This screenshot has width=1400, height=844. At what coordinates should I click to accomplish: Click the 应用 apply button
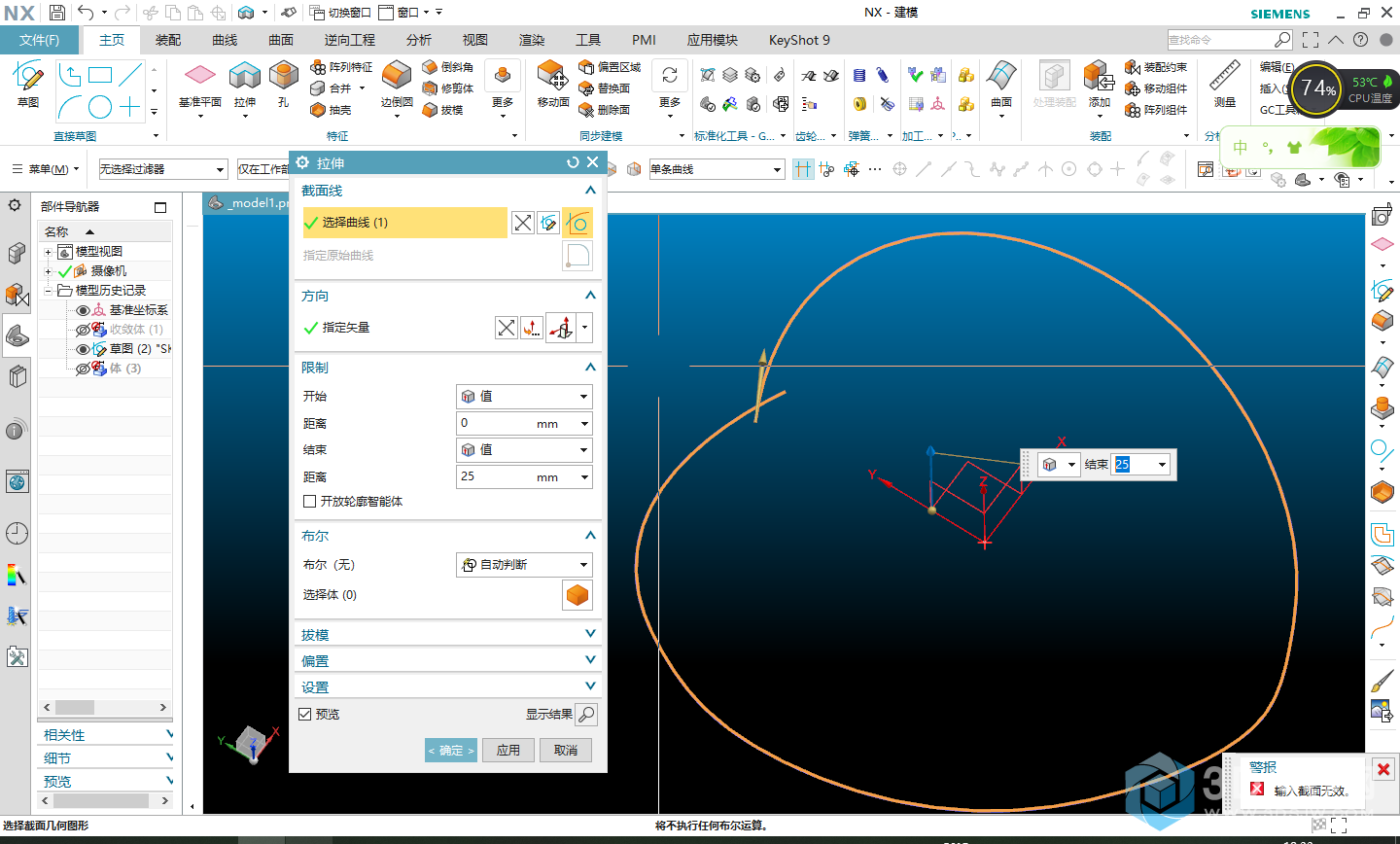[508, 751]
